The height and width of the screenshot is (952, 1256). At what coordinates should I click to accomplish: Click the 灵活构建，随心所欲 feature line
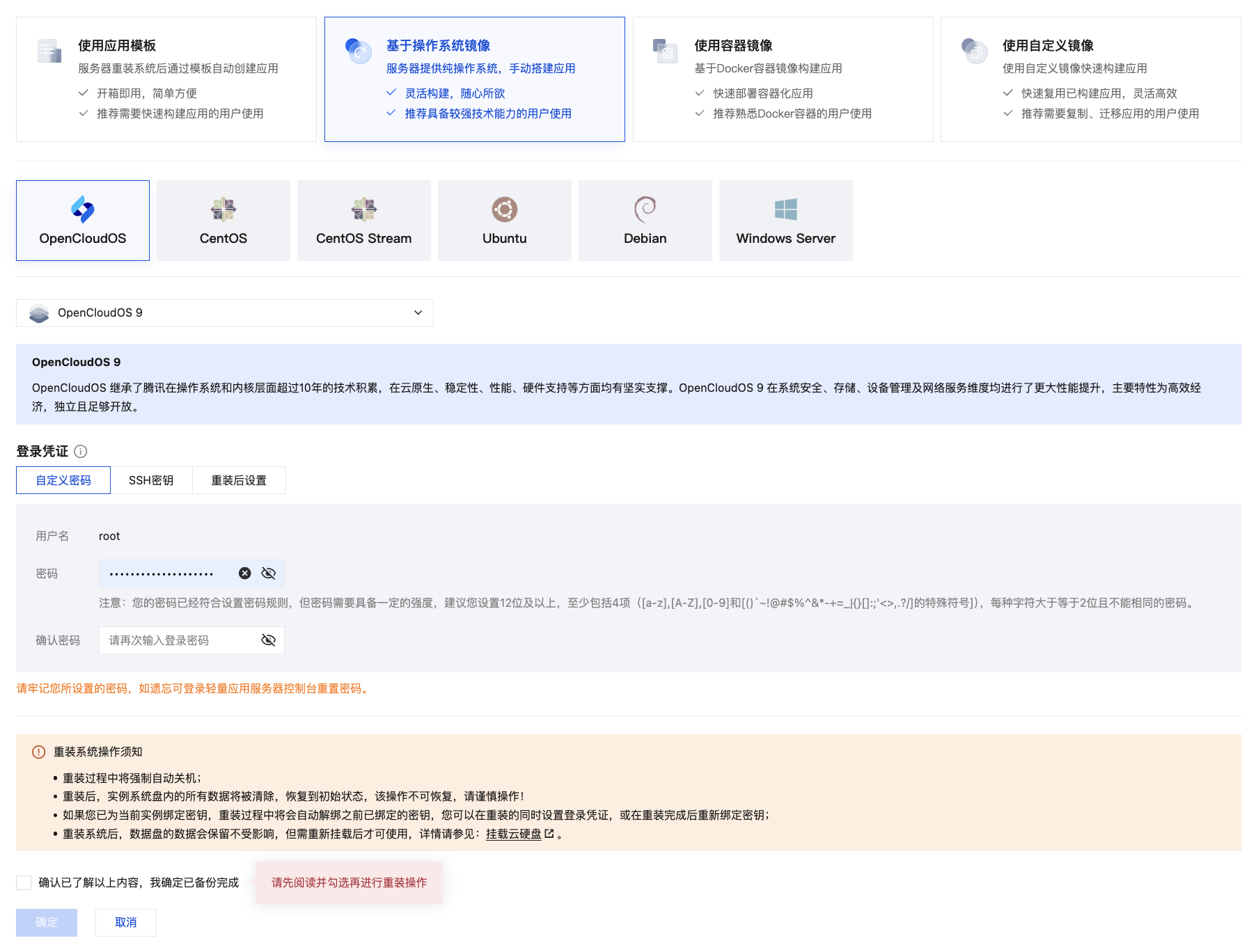(455, 93)
